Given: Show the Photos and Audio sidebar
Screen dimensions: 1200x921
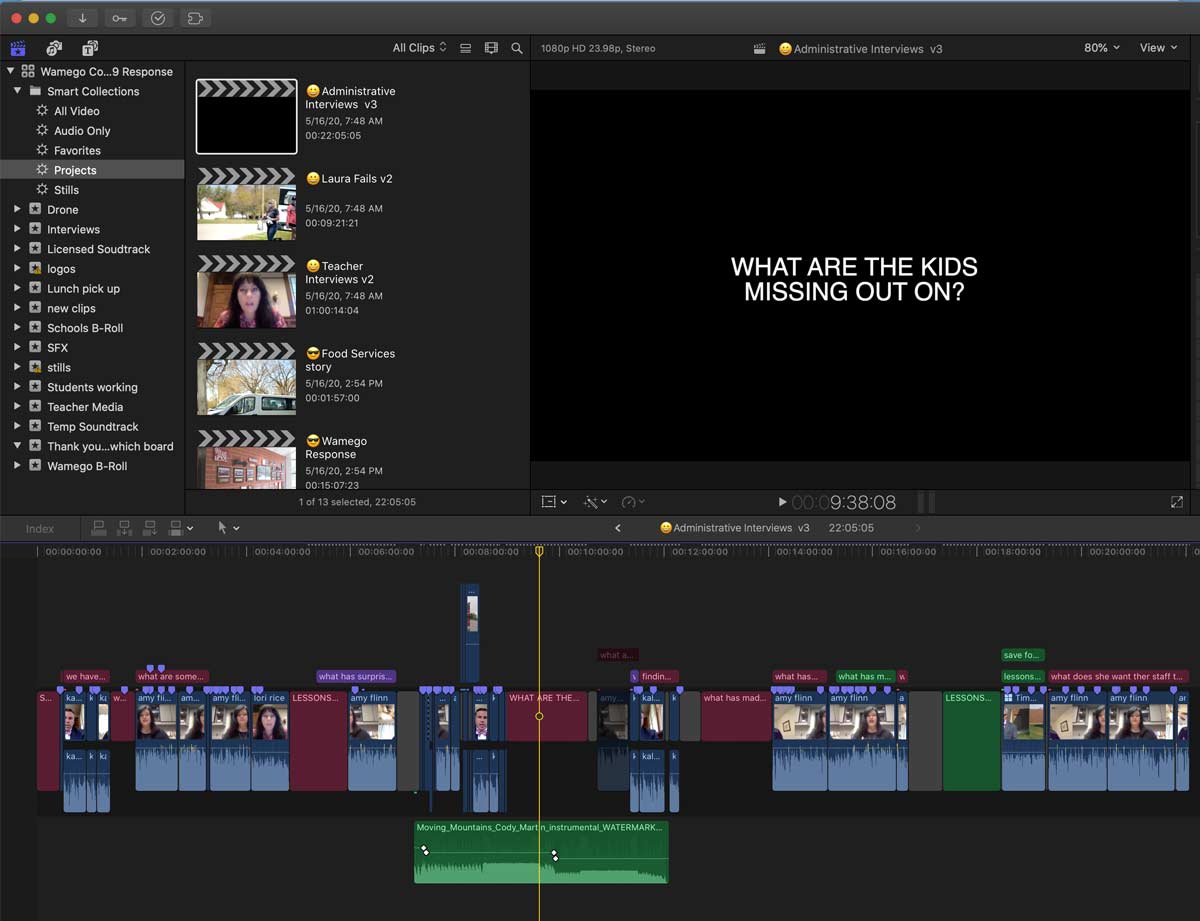Looking at the screenshot, I should [x=54, y=48].
